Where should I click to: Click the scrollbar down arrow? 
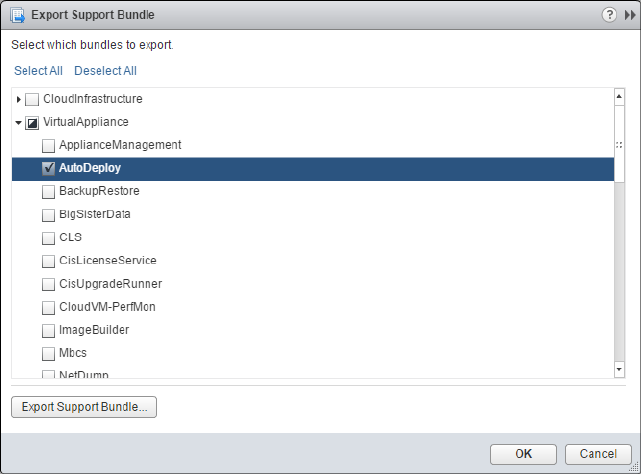[x=619, y=370]
